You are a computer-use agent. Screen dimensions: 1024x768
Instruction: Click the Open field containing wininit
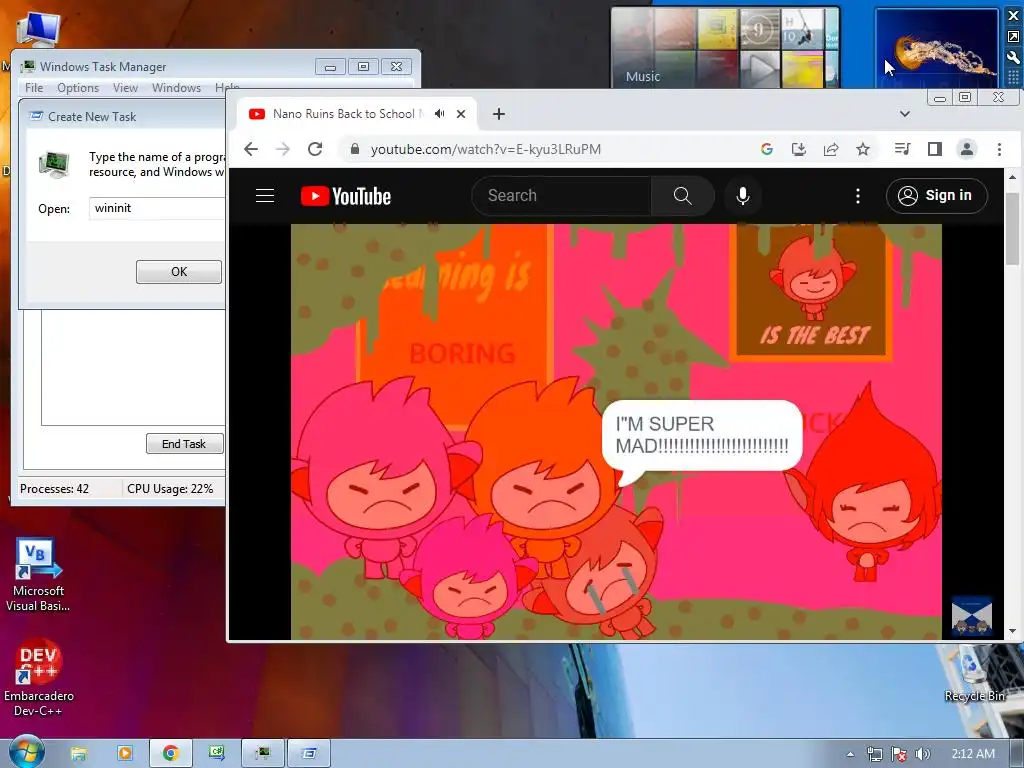click(x=157, y=208)
